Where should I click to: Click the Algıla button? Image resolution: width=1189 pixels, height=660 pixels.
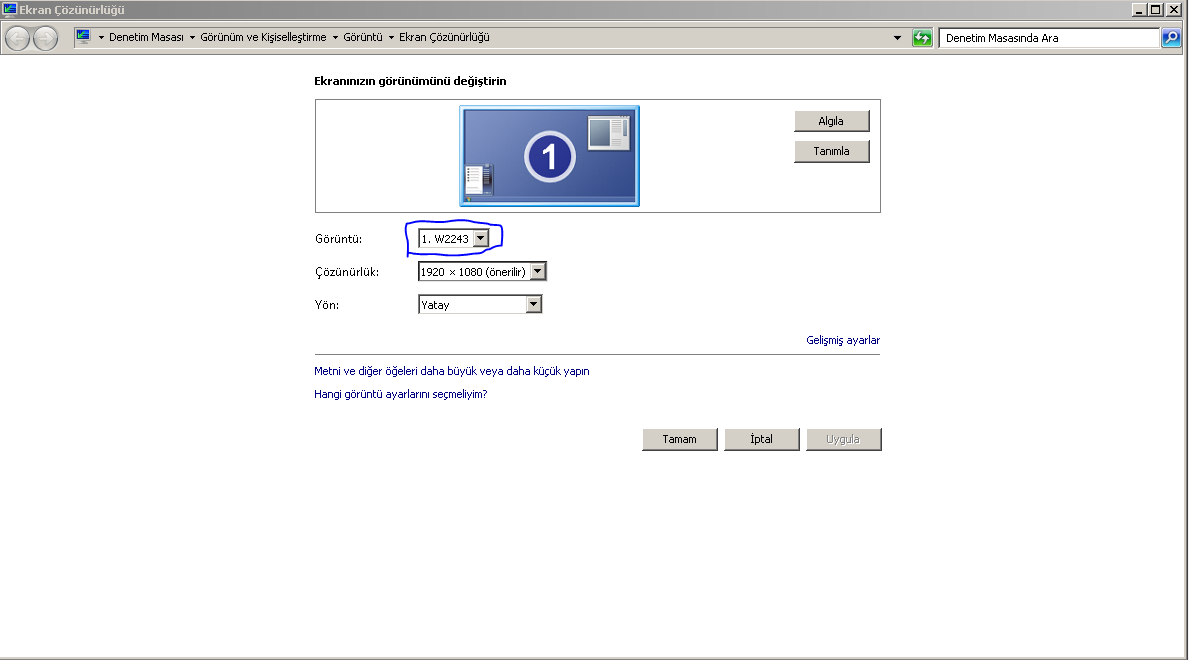pos(832,121)
